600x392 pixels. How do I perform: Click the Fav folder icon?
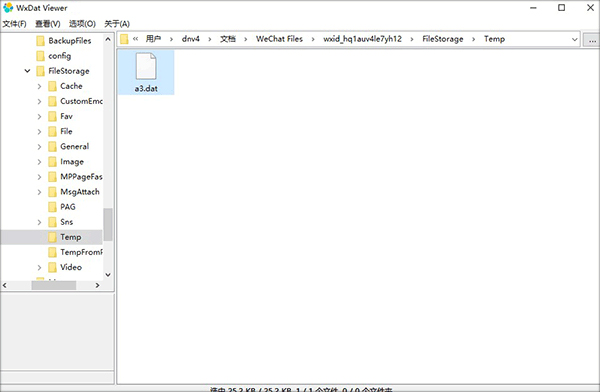pyautogui.click(x=52, y=116)
